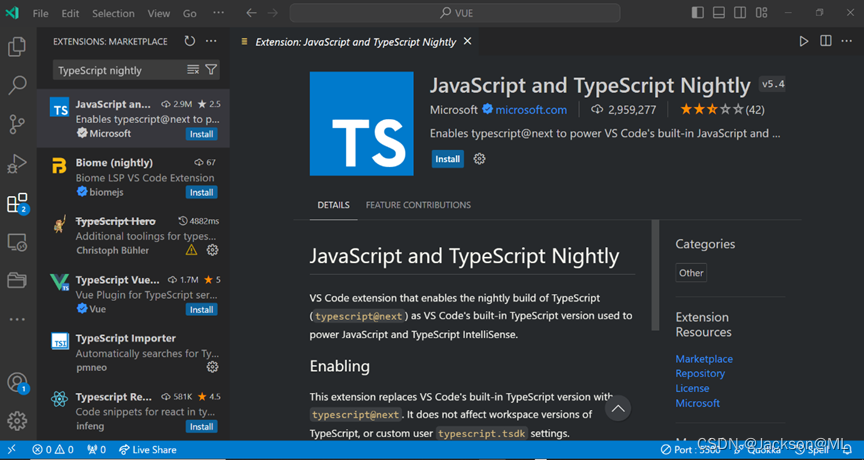Open the Search view in activity bar

(x=17, y=85)
